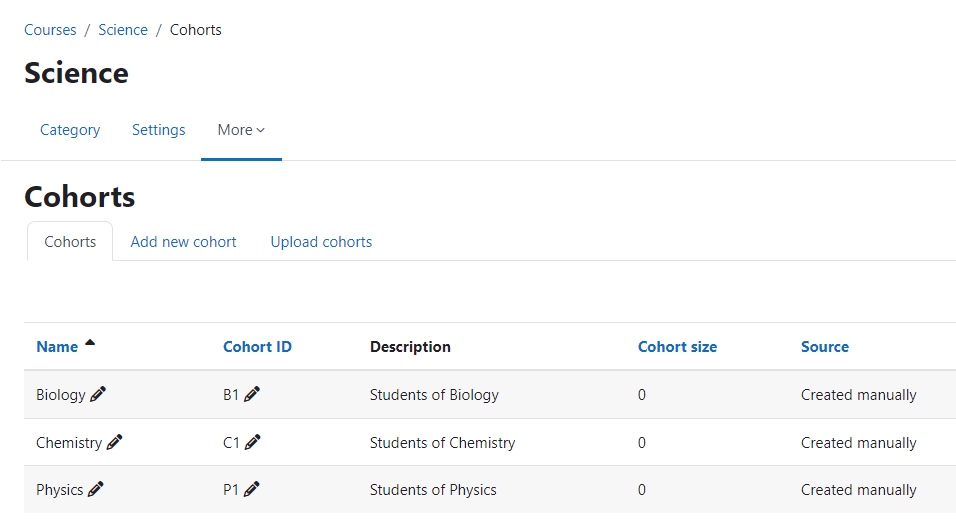This screenshot has height=527, width=956.
Task: Edit the Physics cohort name pencil icon
Action: 95,489
